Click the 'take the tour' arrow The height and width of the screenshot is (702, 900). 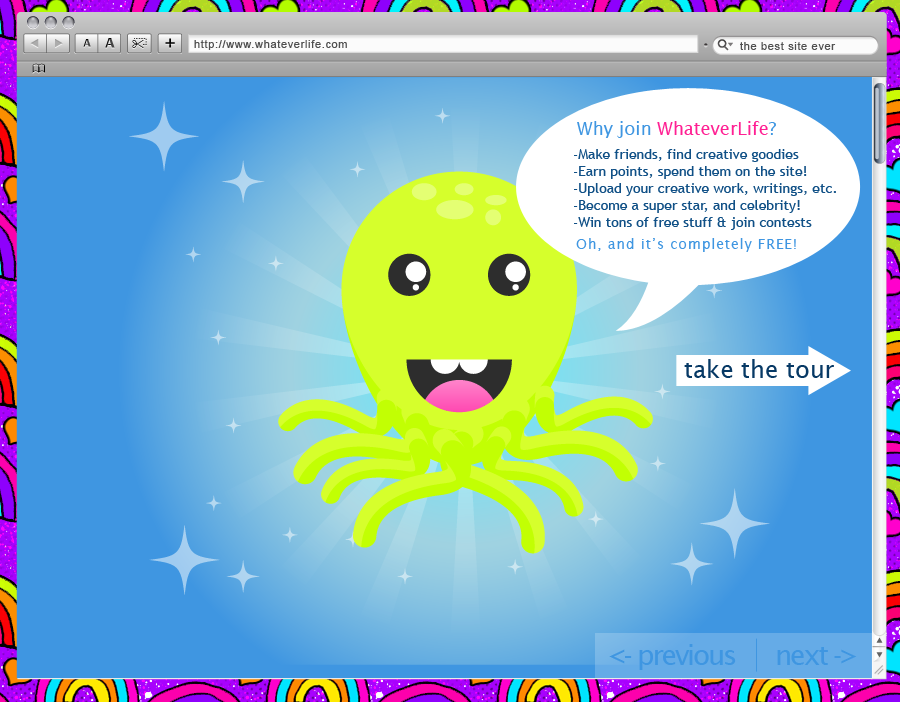pyautogui.click(x=763, y=370)
